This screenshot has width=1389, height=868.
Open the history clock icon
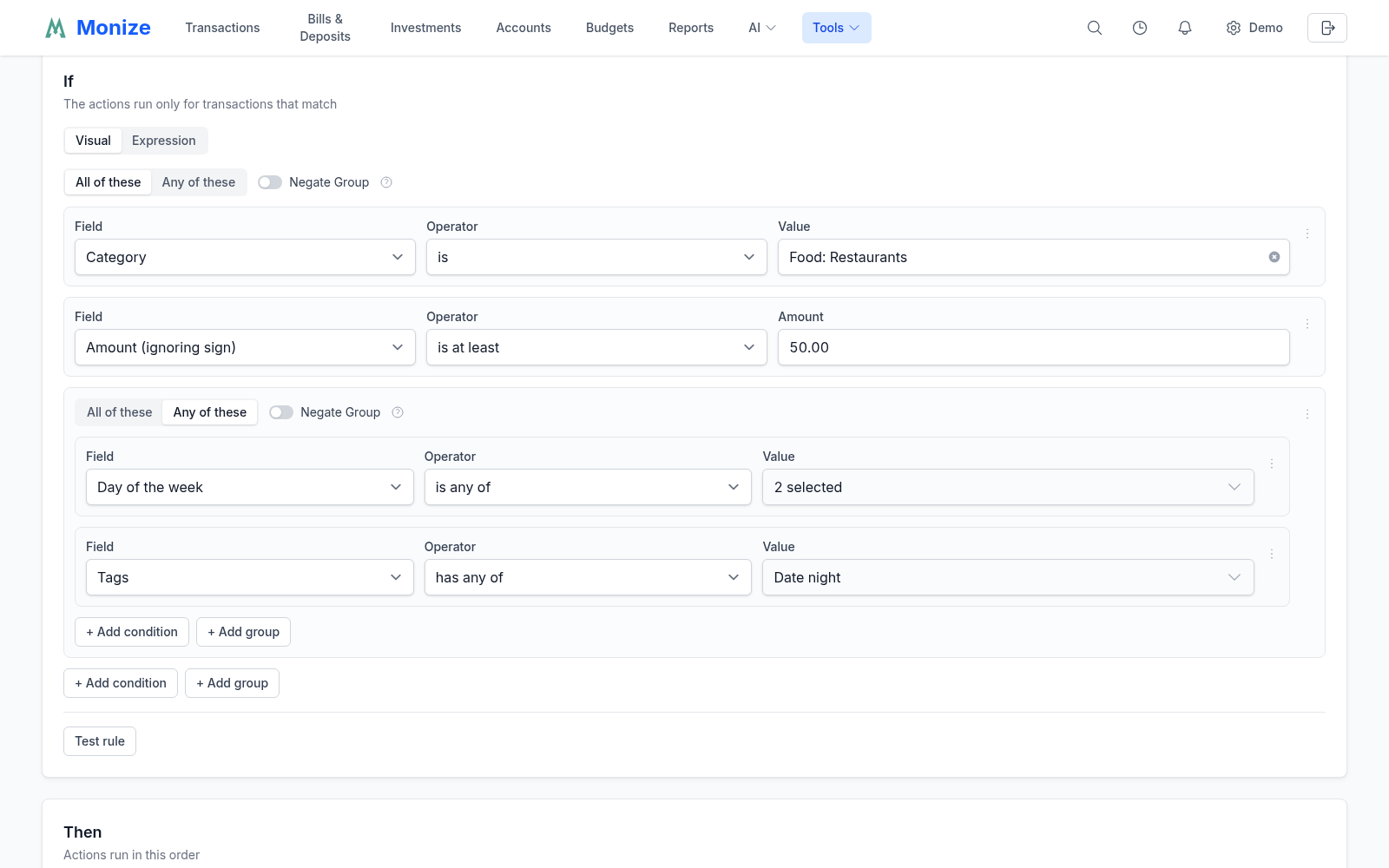click(1140, 28)
